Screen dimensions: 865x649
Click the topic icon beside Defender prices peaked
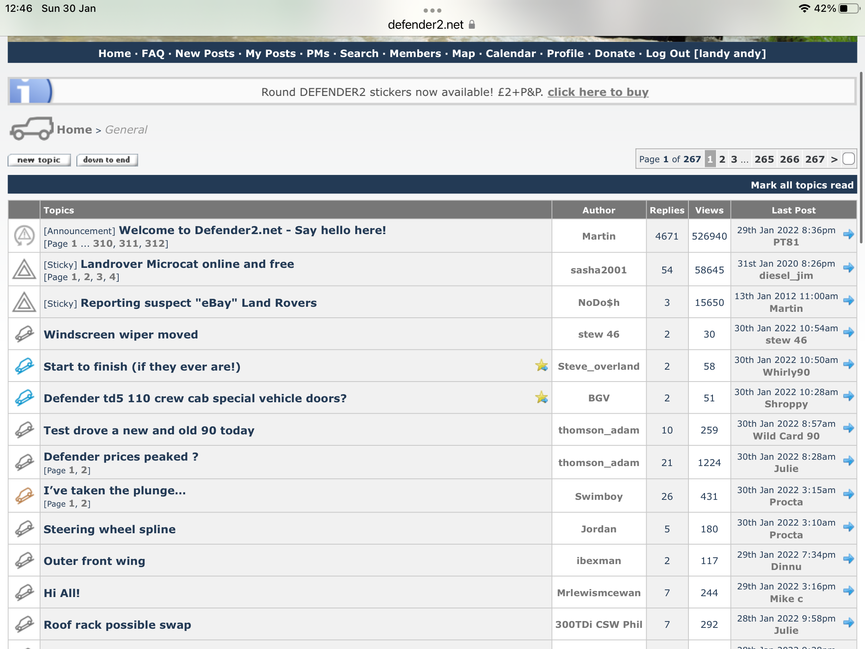[x=24, y=462]
